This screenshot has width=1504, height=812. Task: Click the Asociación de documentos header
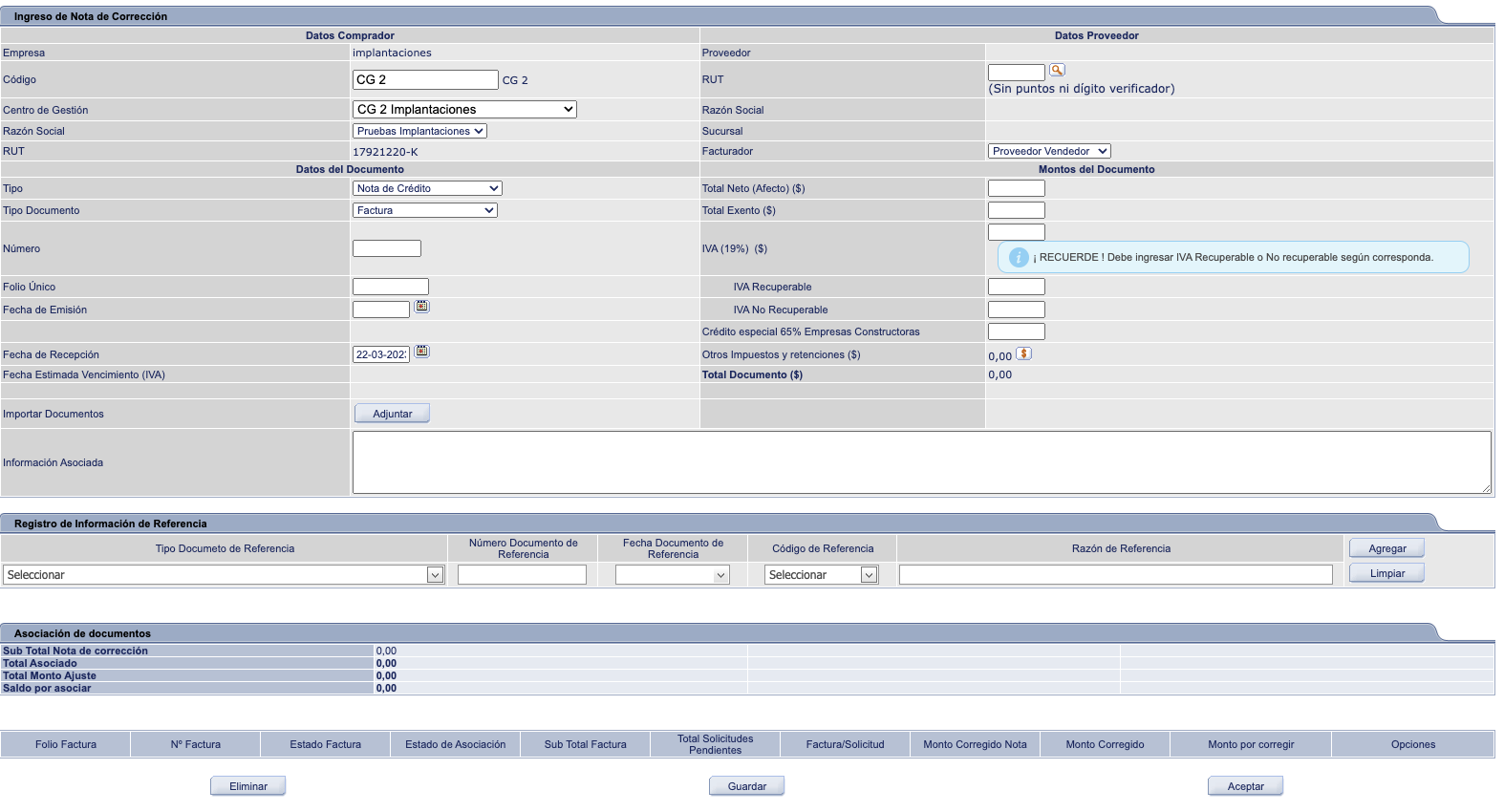coord(82,633)
